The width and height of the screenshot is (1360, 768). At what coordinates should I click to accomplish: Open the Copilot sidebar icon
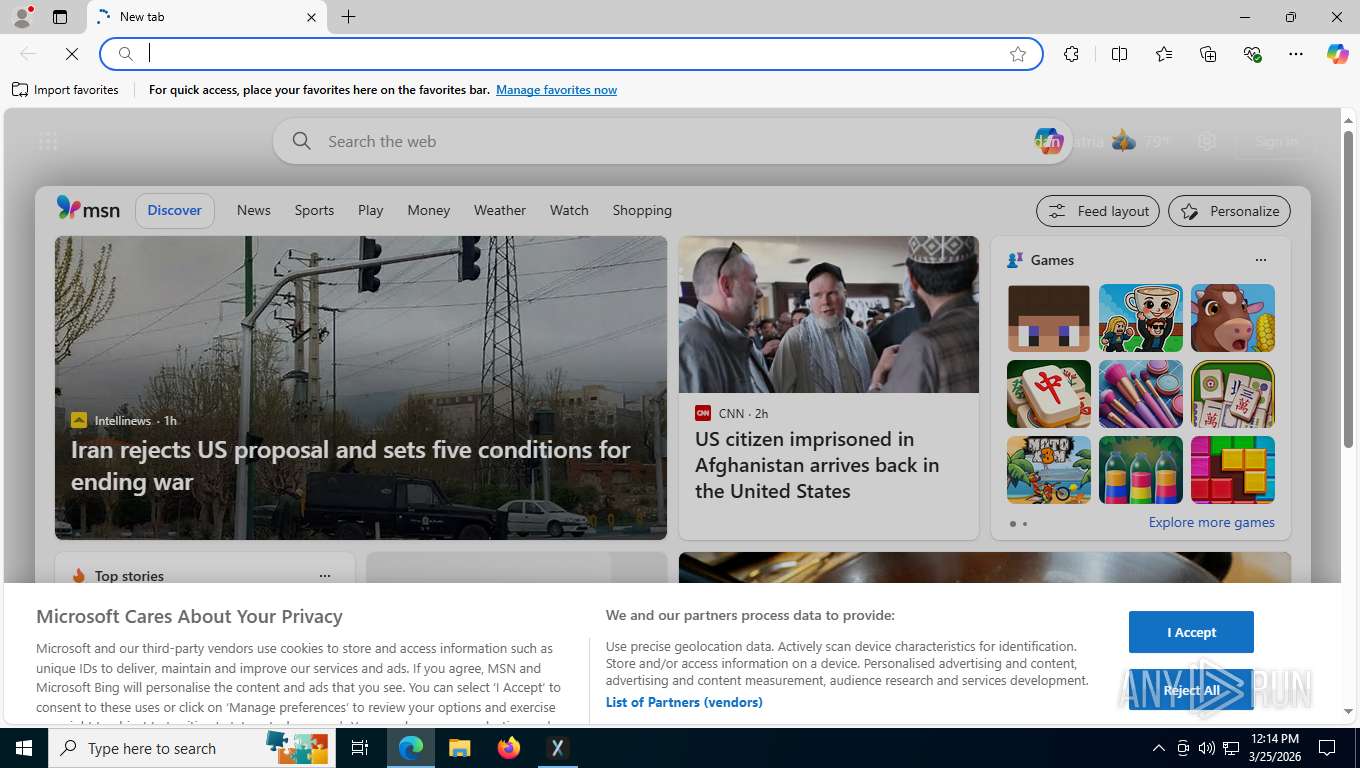pyautogui.click(x=1338, y=54)
